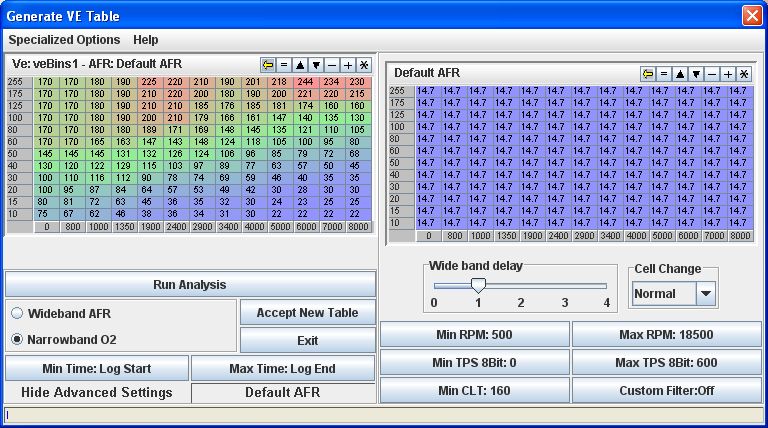Select the Narrowband O2 radio button
This screenshot has height=428, width=768.
pyautogui.click(x=17, y=339)
